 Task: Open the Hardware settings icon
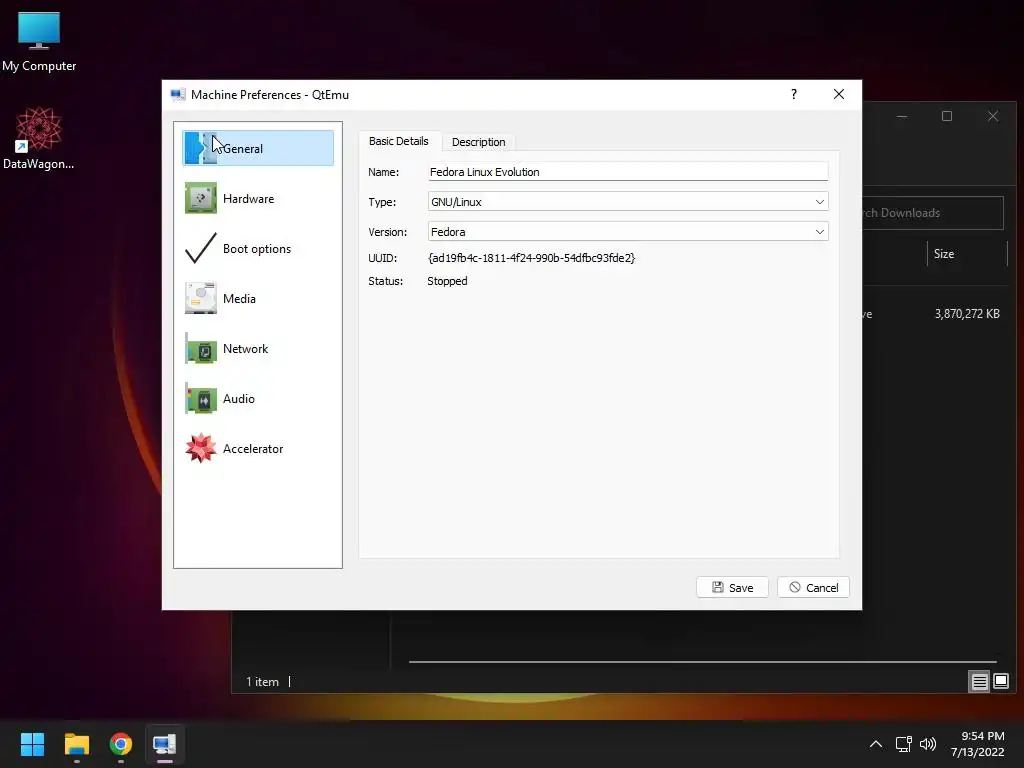200,199
